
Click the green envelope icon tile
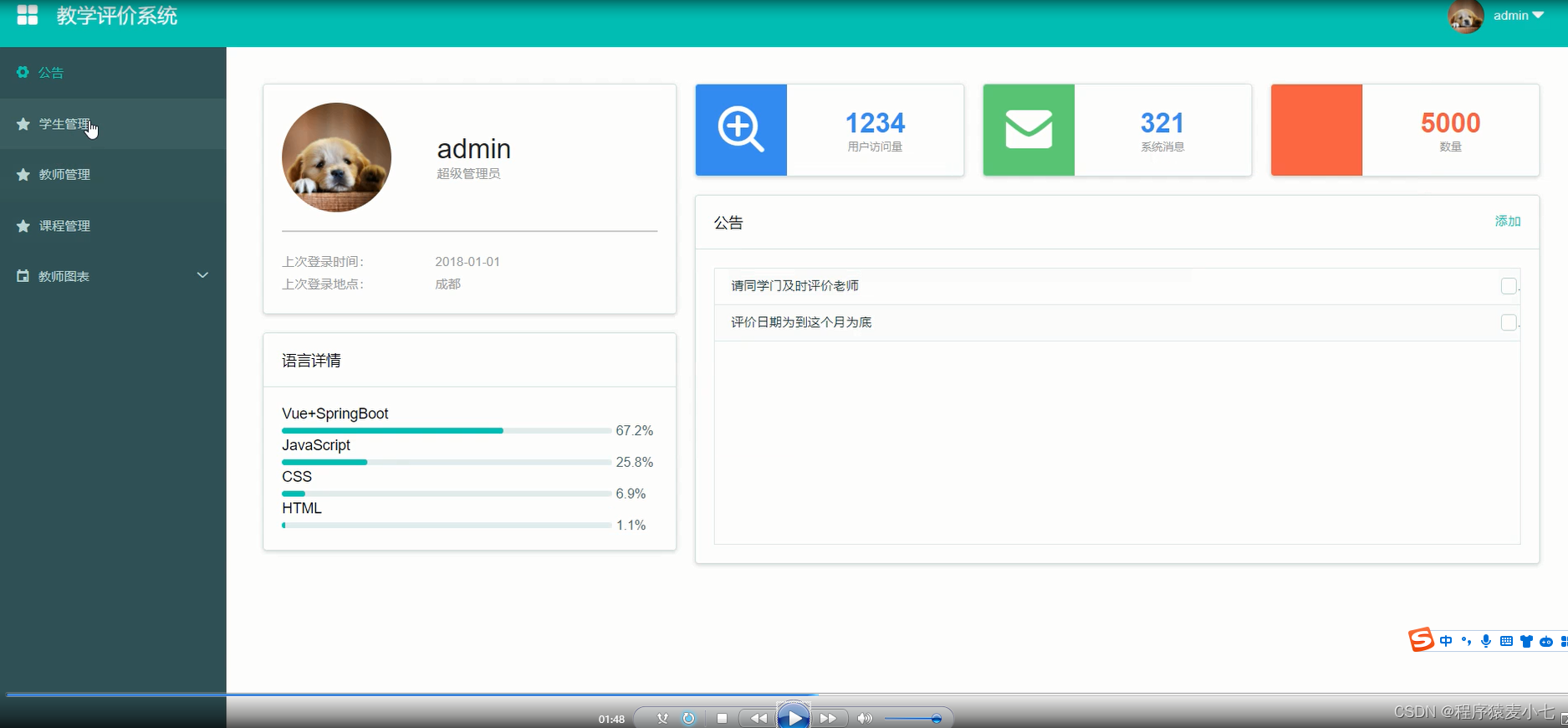[x=1029, y=130]
